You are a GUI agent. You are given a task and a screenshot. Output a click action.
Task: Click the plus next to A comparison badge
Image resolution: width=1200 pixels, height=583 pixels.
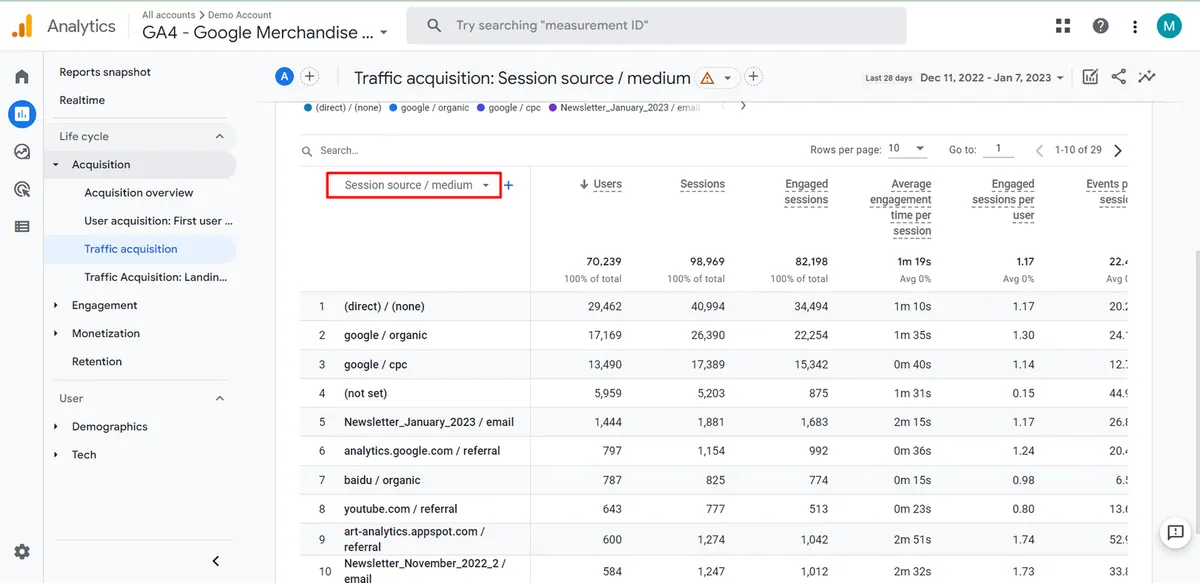coord(309,77)
